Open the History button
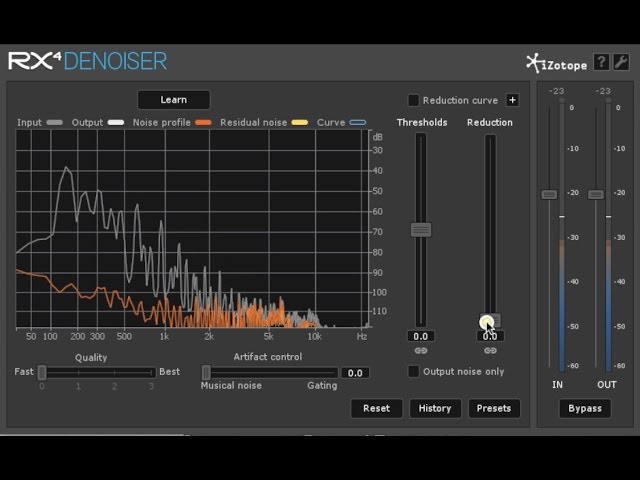The height and width of the screenshot is (480, 640). click(435, 408)
